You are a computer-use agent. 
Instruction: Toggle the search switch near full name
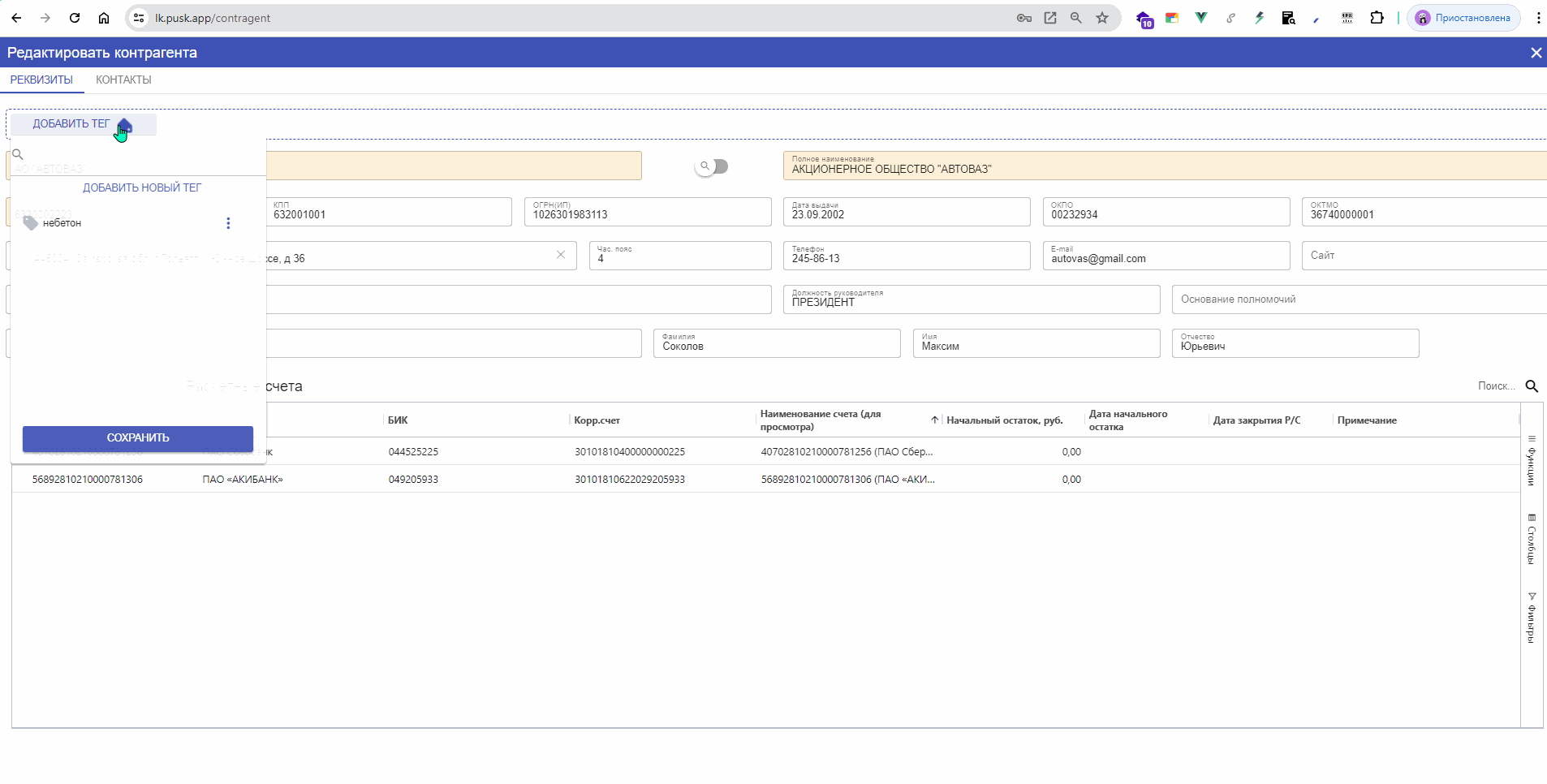tap(712, 166)
